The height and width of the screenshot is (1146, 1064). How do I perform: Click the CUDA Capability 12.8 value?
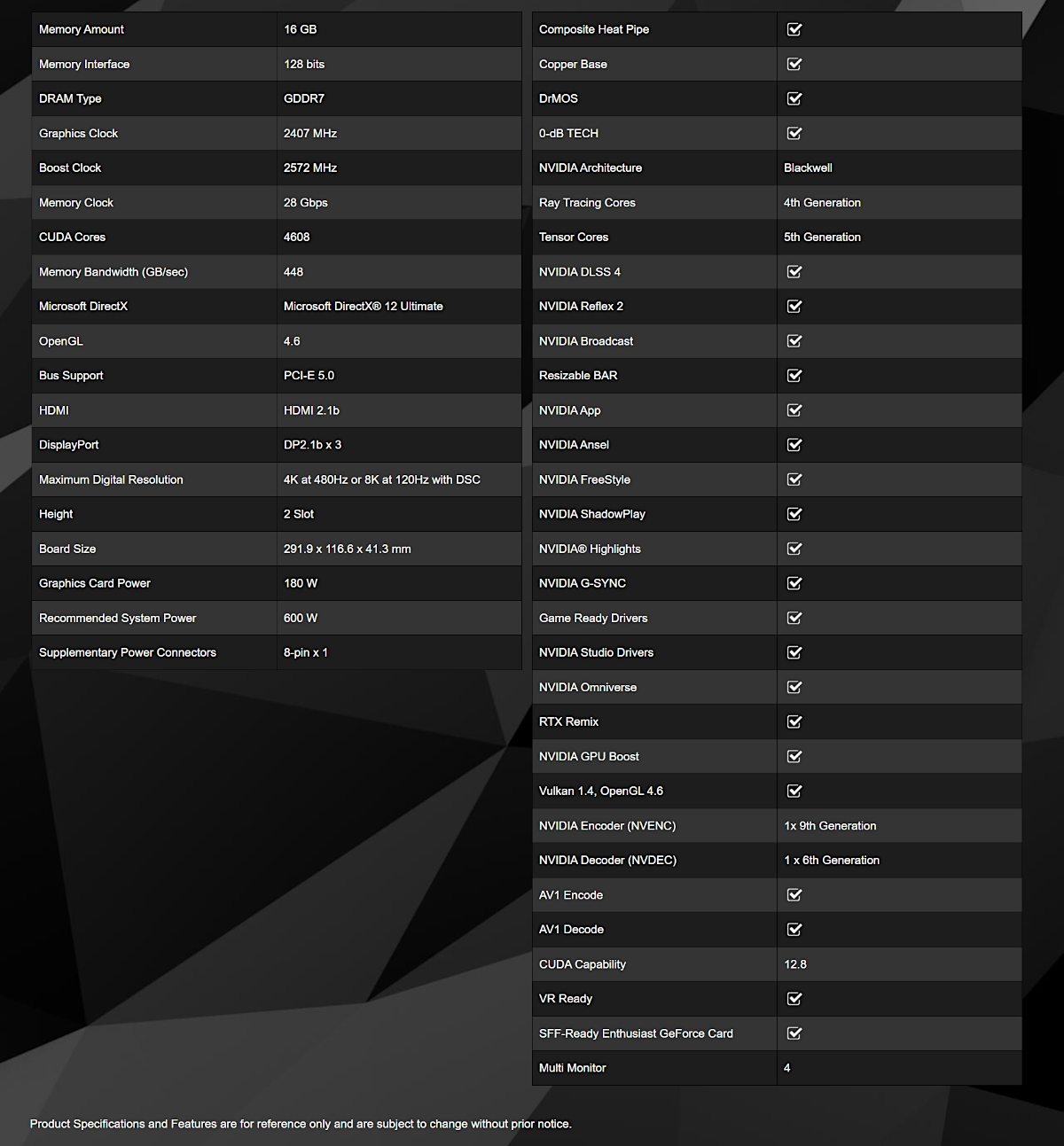795,964
